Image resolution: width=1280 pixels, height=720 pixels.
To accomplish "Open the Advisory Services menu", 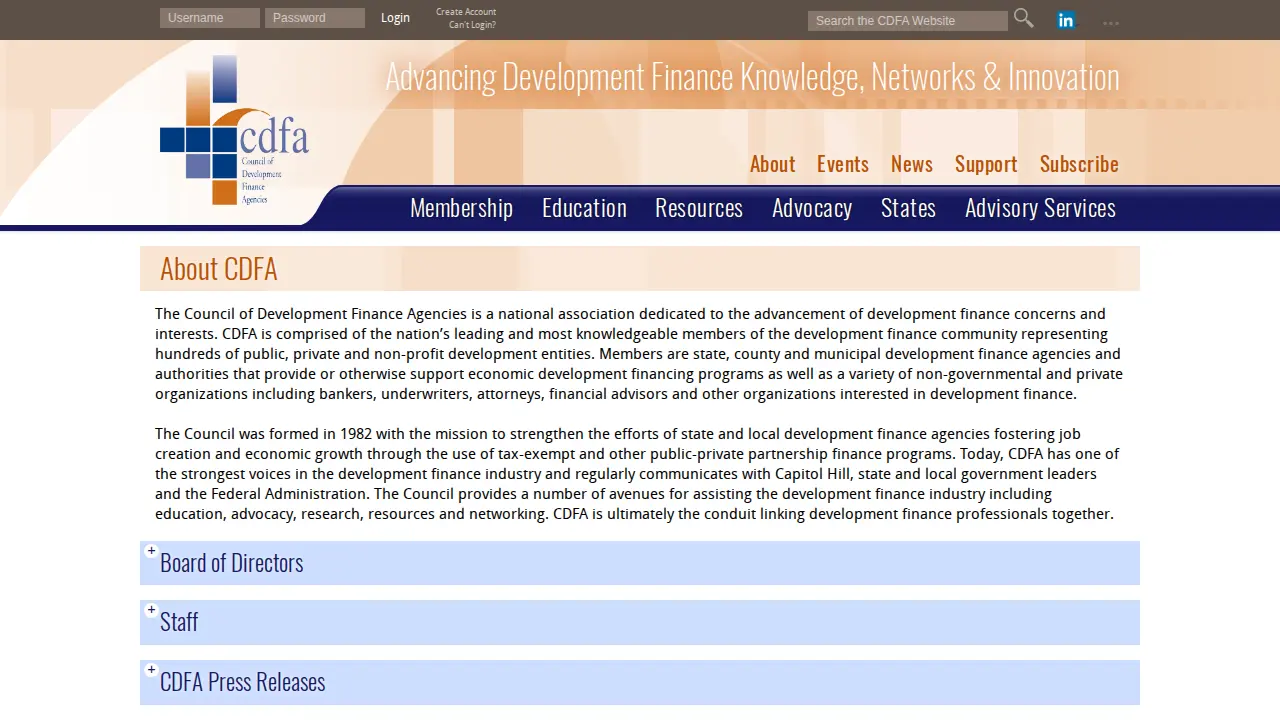I will [1040, 208].
